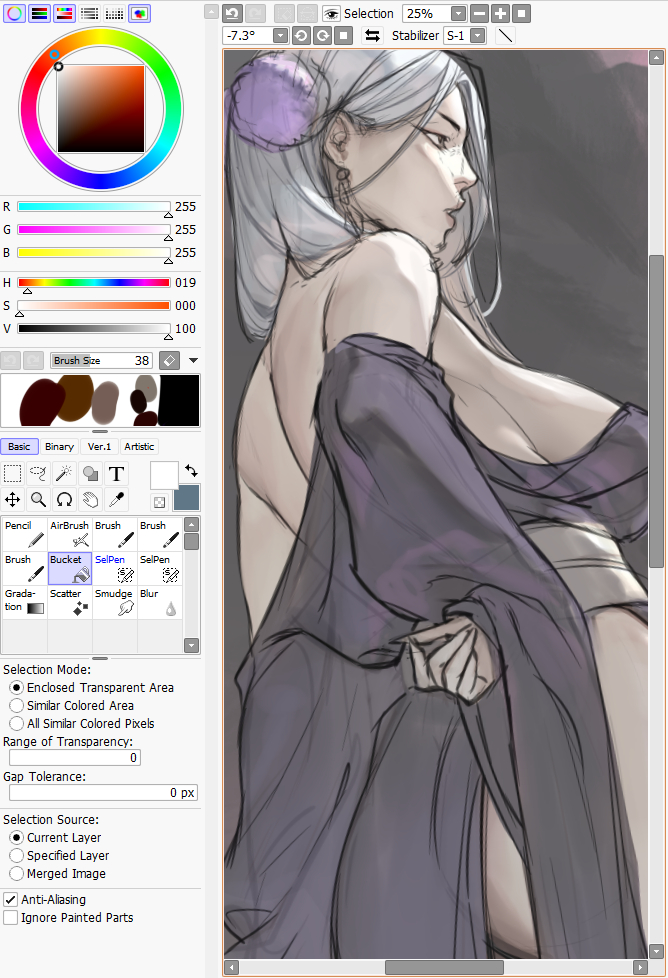The image size is (668, 978).
Task: Switch to the Binary tool tab
Action: point(59,446)
